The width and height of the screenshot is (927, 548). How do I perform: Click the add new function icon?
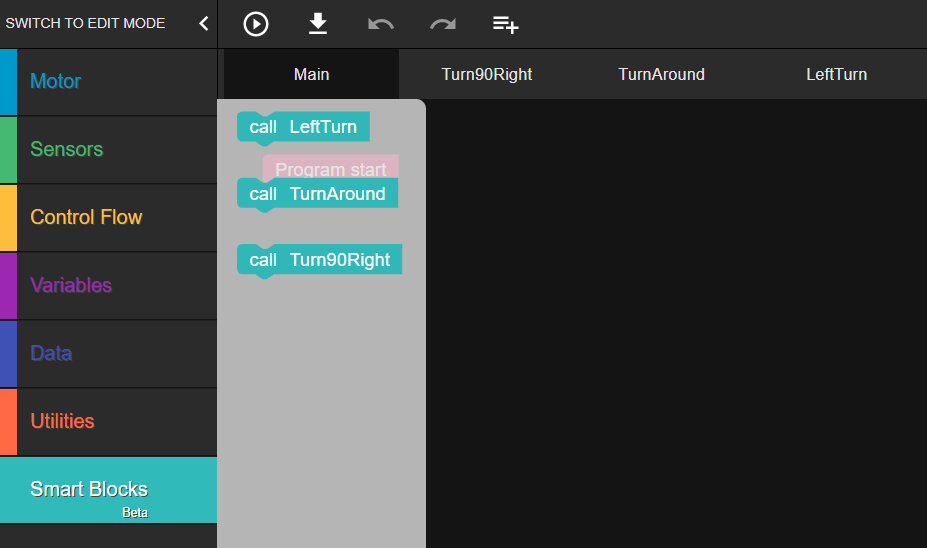pos(506,24)
